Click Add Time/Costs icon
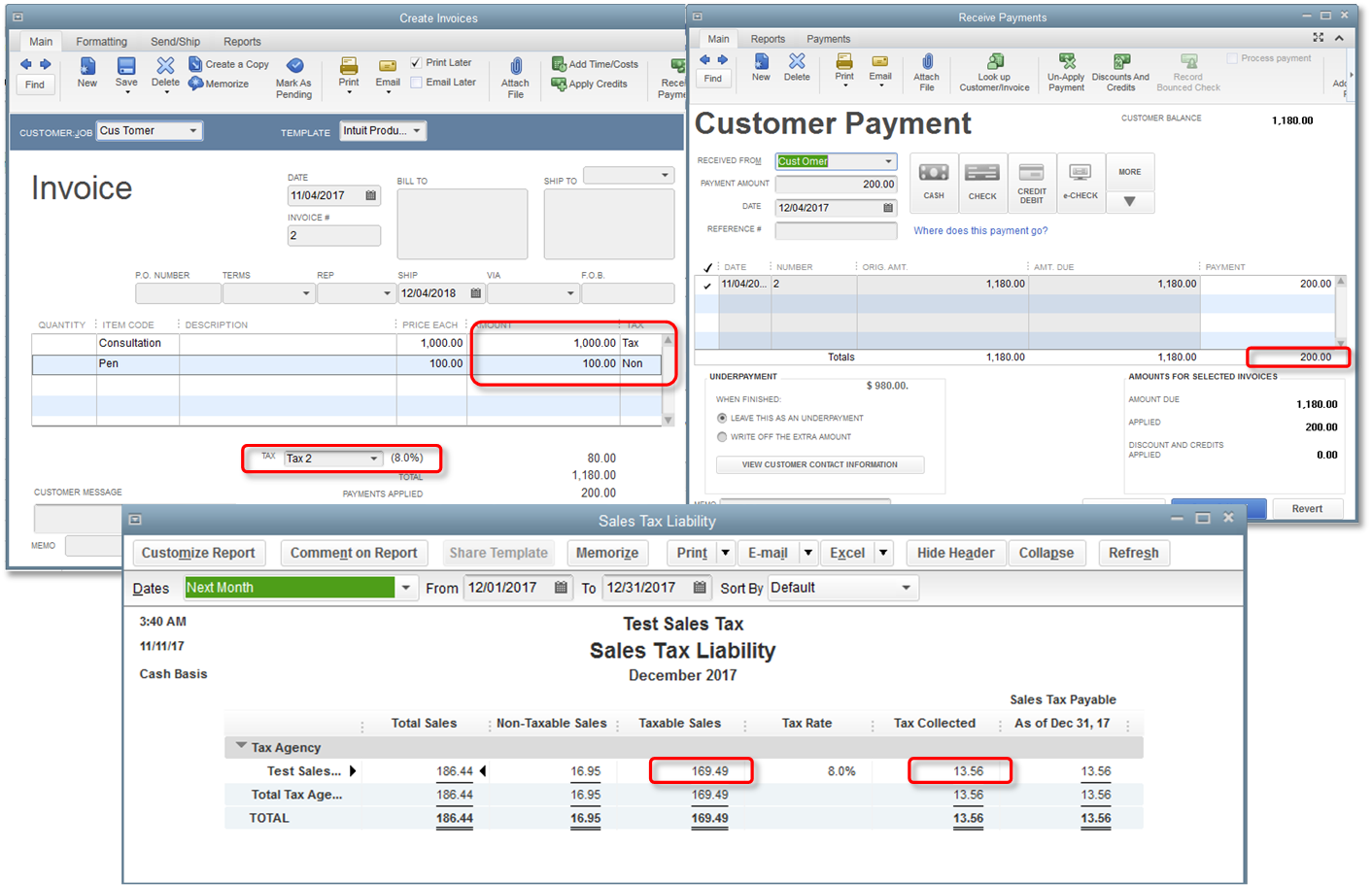1372x885 pixels. (559, 64)
